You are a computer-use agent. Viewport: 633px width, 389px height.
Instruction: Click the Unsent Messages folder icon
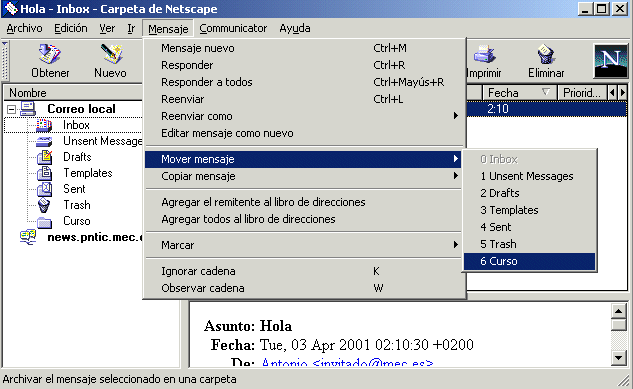[x=44, y=141]
